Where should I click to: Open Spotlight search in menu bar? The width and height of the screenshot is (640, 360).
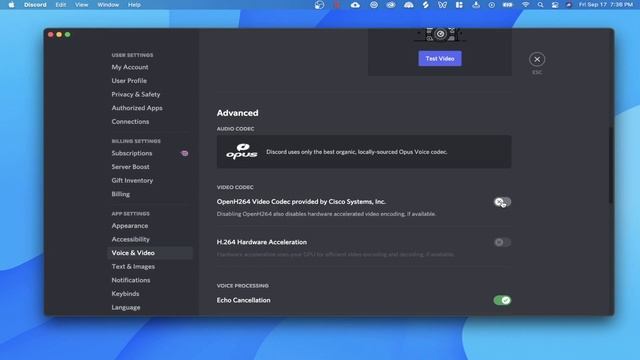540,5
